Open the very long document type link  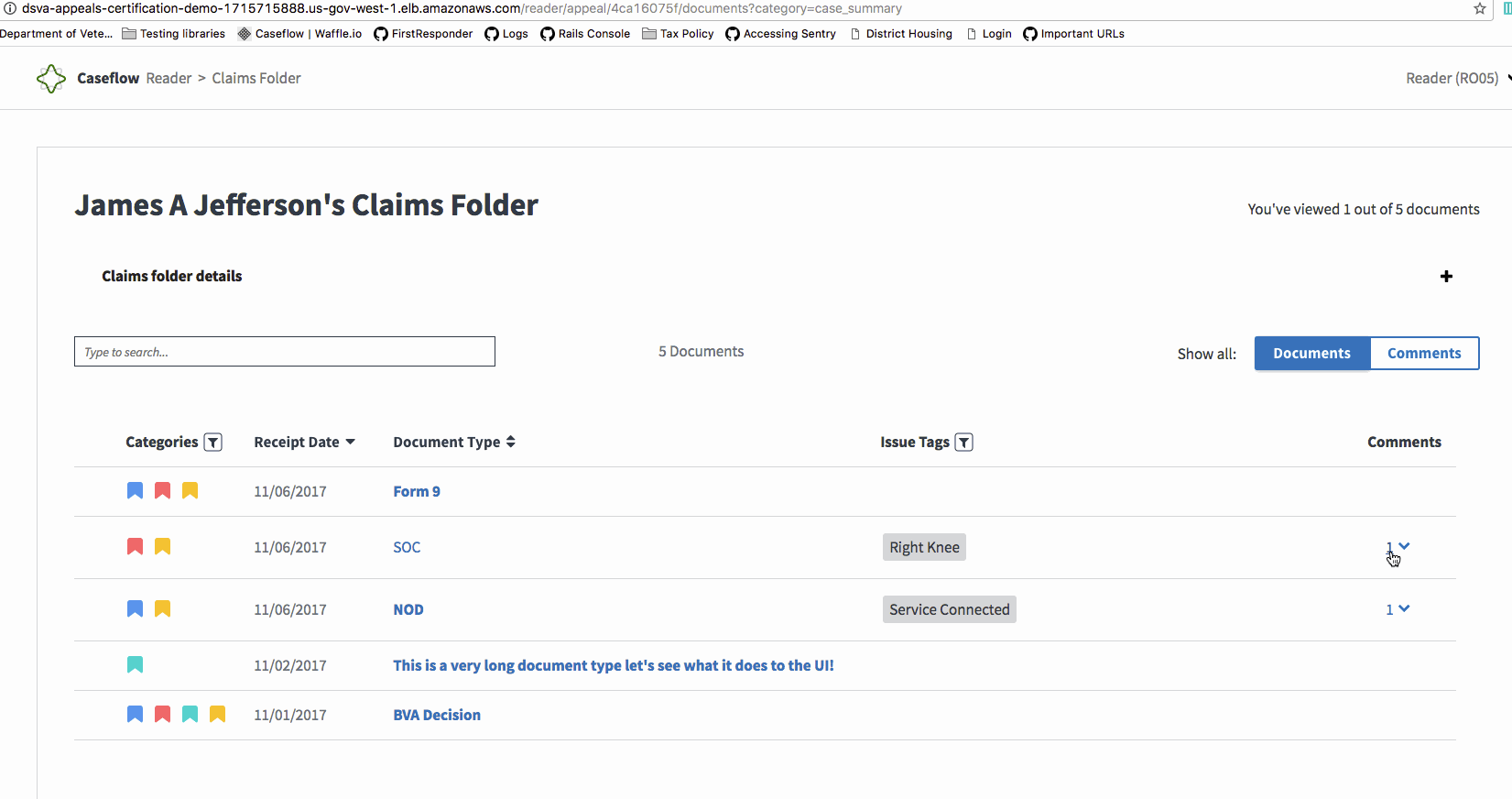[614, 666]
